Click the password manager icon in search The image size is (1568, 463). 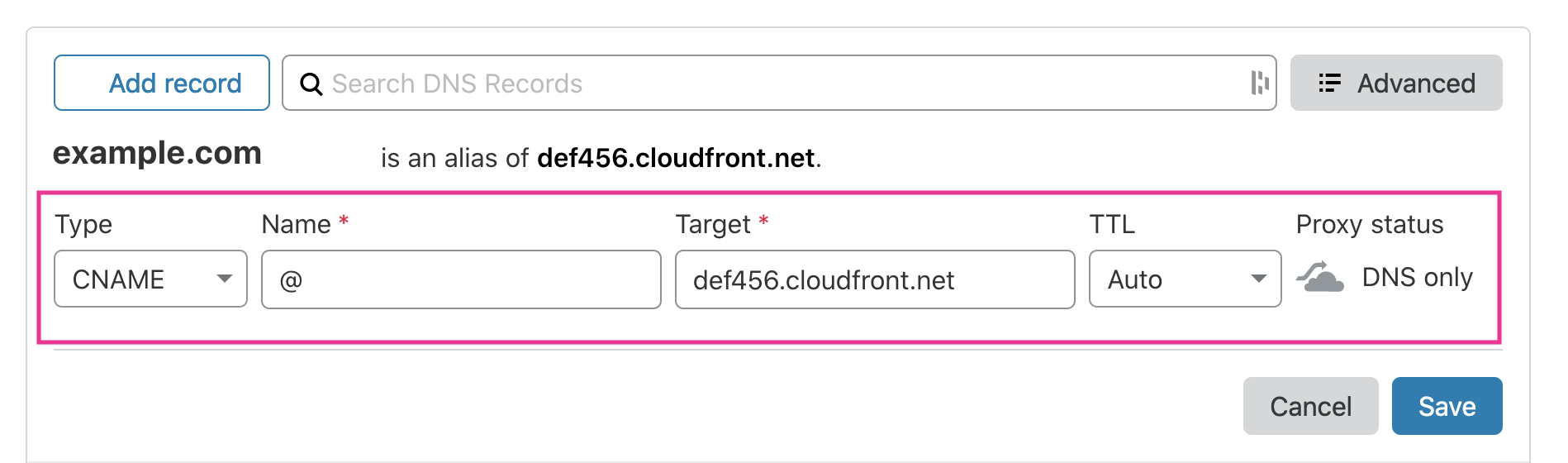pos(1259,83)
